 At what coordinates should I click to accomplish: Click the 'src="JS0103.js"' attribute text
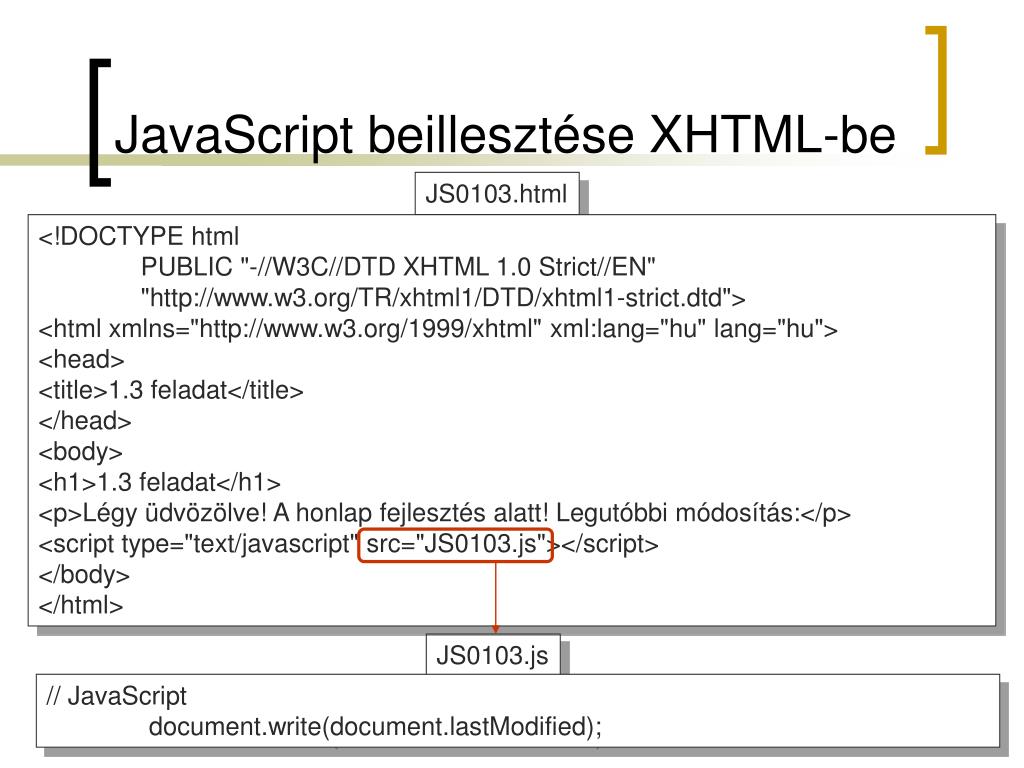pos(456,544)
